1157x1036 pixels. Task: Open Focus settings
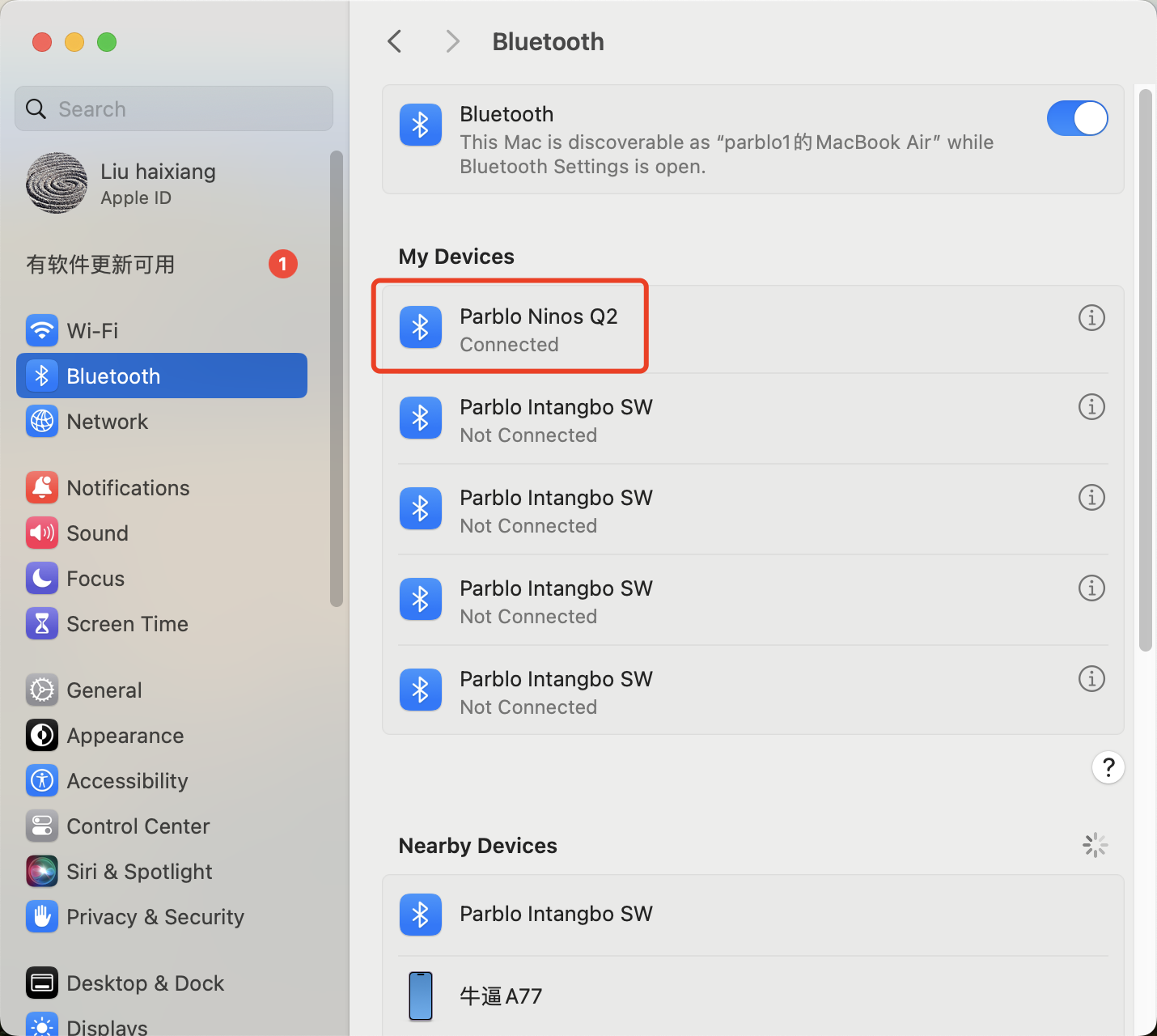tap(162, 578)
